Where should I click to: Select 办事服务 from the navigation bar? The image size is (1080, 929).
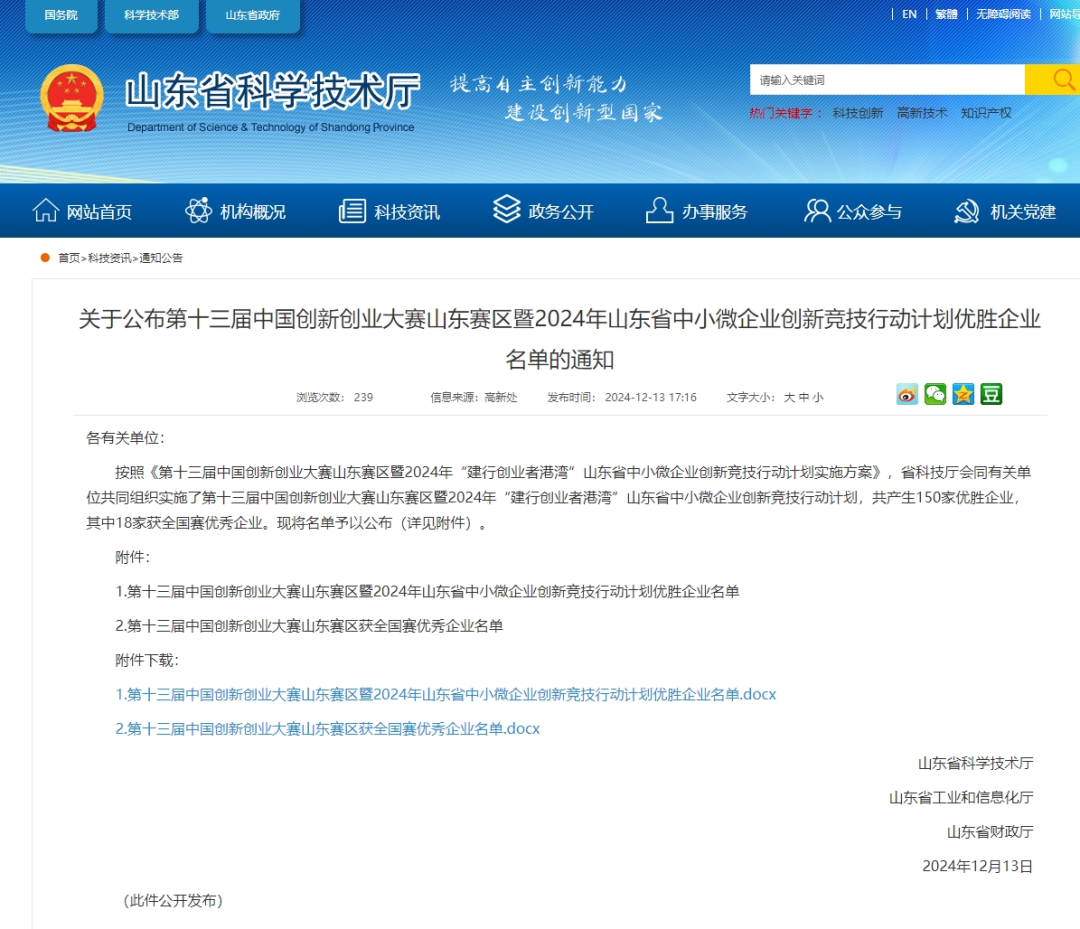point(697,211)
